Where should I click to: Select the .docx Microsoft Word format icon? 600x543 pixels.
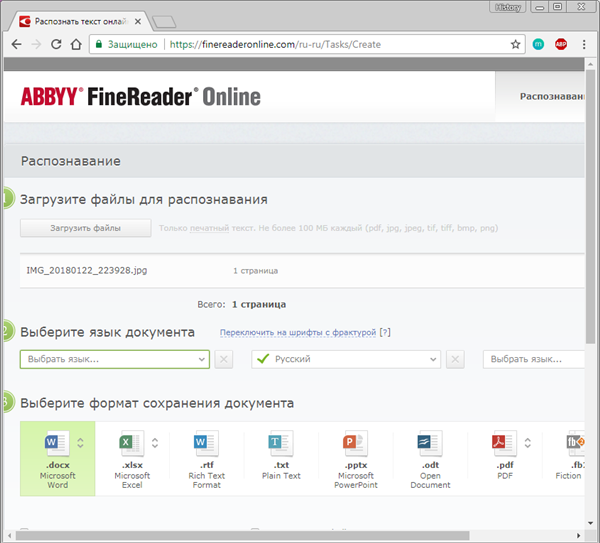tap(57, 443)
